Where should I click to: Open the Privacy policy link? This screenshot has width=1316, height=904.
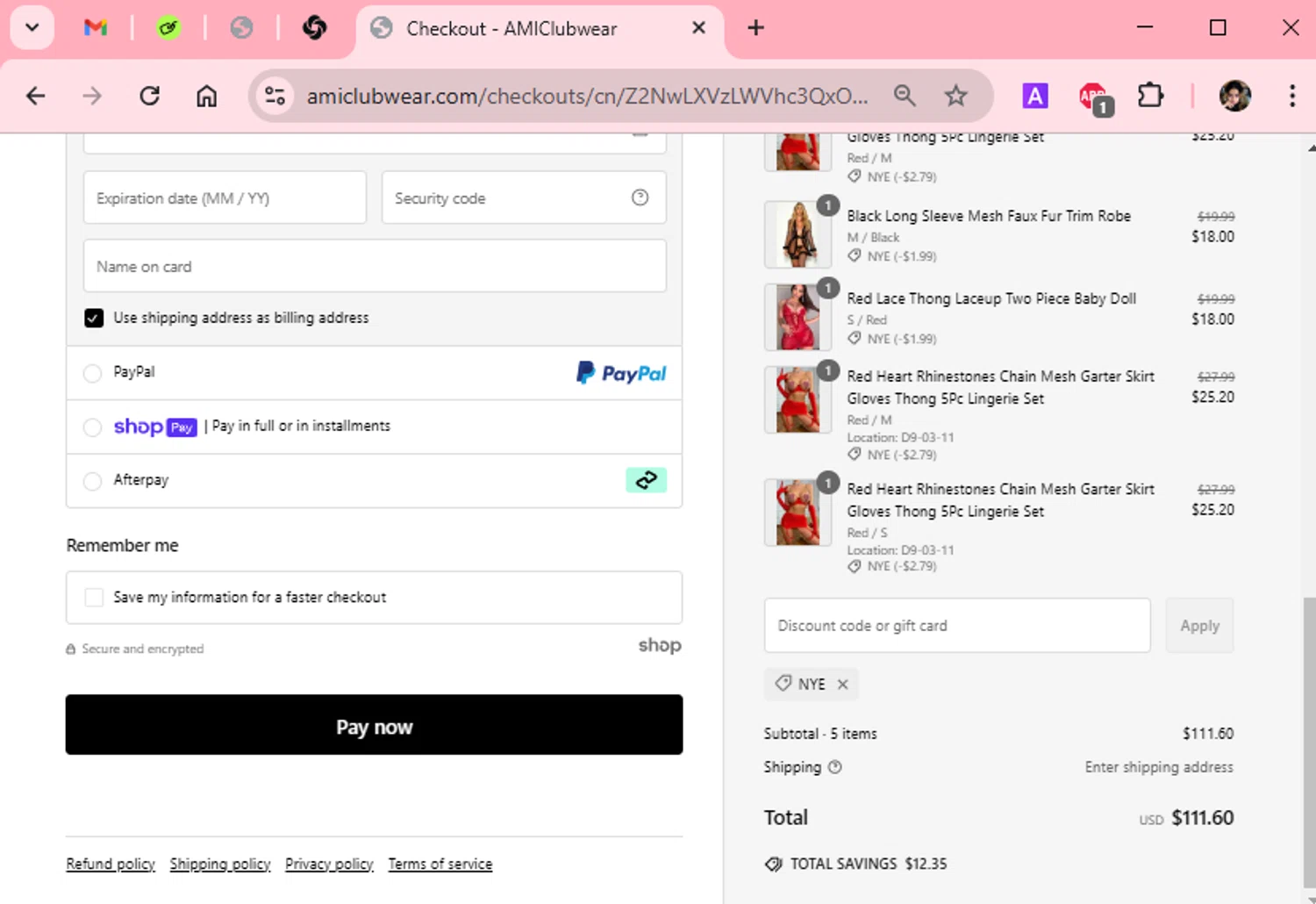point(329,864)
